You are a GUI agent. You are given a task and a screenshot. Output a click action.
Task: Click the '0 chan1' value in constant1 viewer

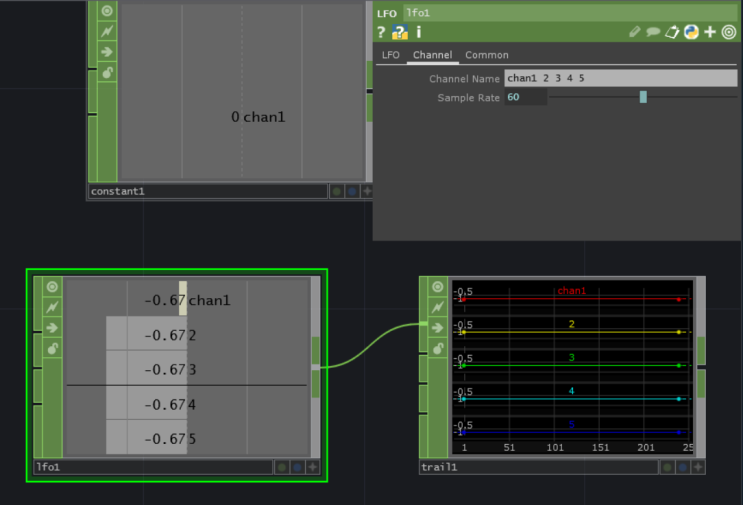point(258,117)
